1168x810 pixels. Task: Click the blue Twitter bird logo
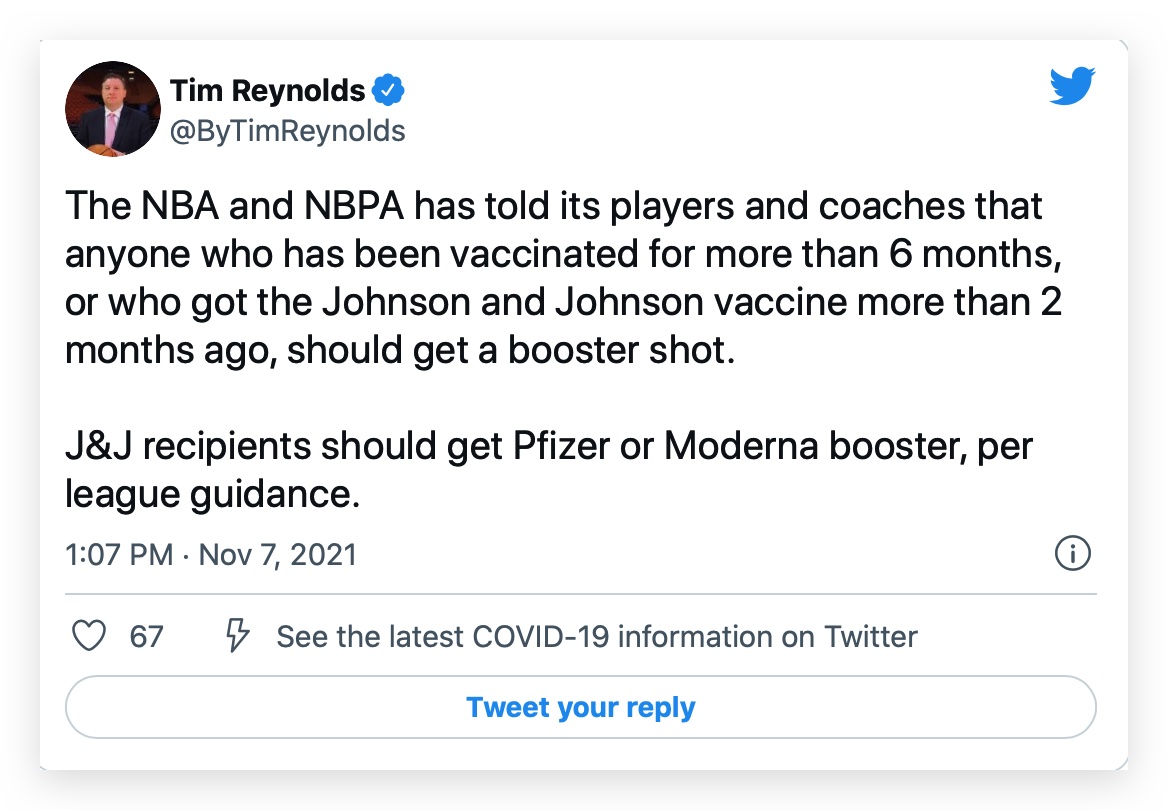[1072, 86]
